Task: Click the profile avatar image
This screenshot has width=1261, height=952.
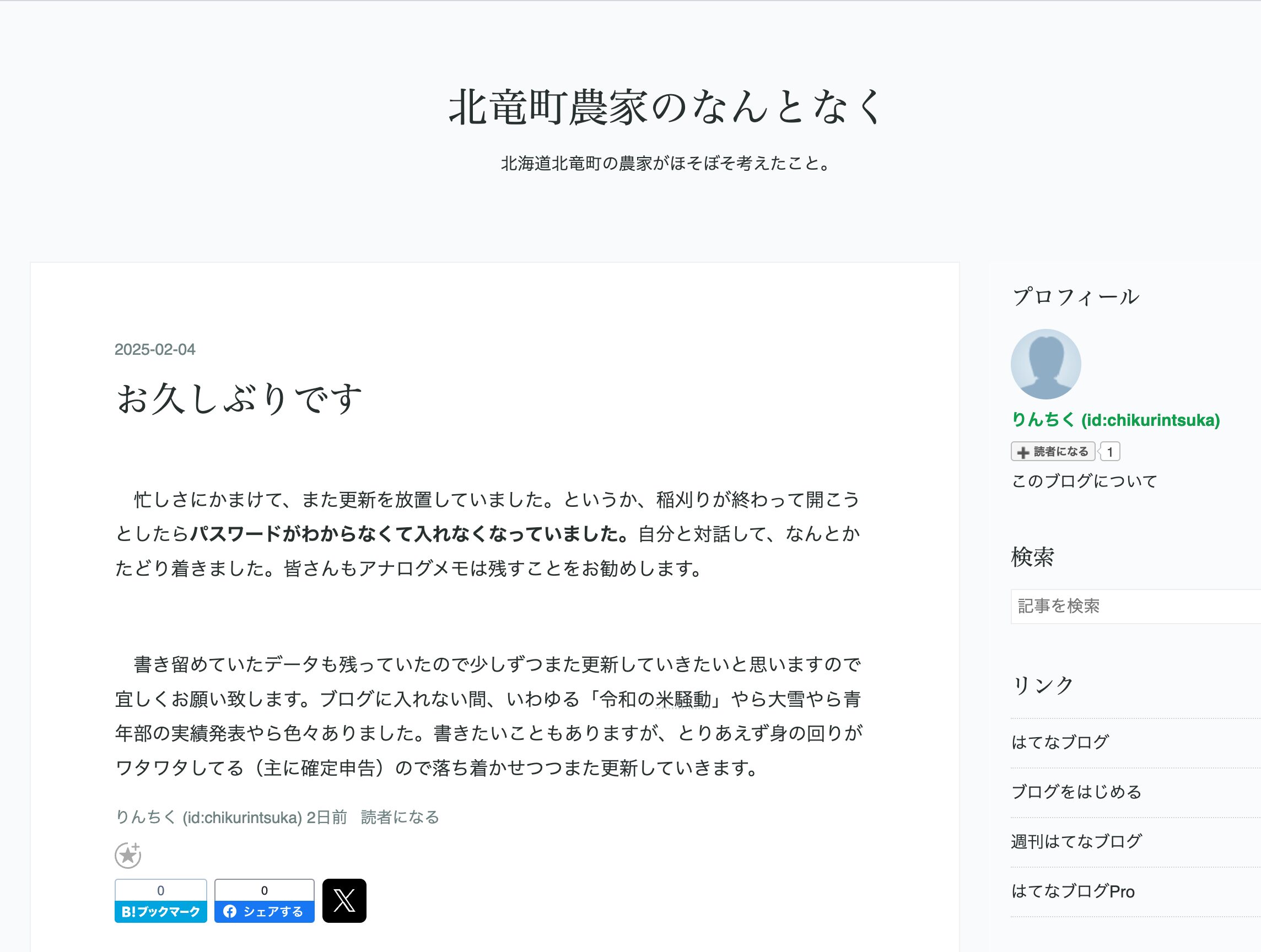Action: pos(1046,364)
